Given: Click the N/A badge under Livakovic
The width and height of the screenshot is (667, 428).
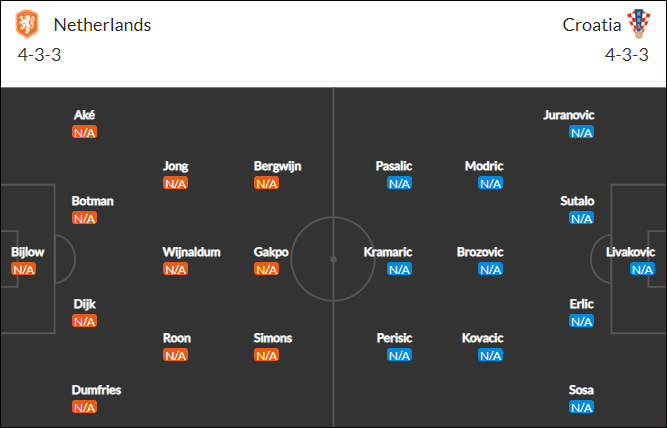Looking at the screenshot, I should click(642, 269).
